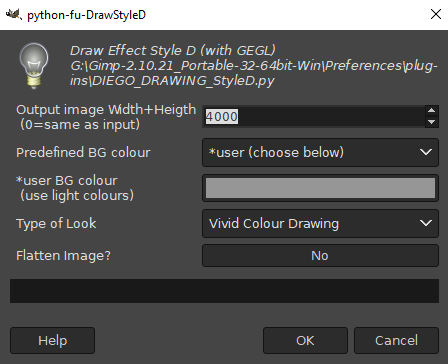Click the Output image size field showing 4000
Image resolution: width=448 pixels, height=364 pixels.
tap(314, 117)
